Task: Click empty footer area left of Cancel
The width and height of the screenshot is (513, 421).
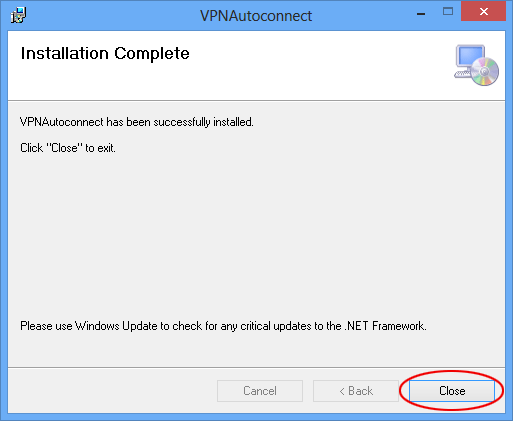Action: (112, 391)
